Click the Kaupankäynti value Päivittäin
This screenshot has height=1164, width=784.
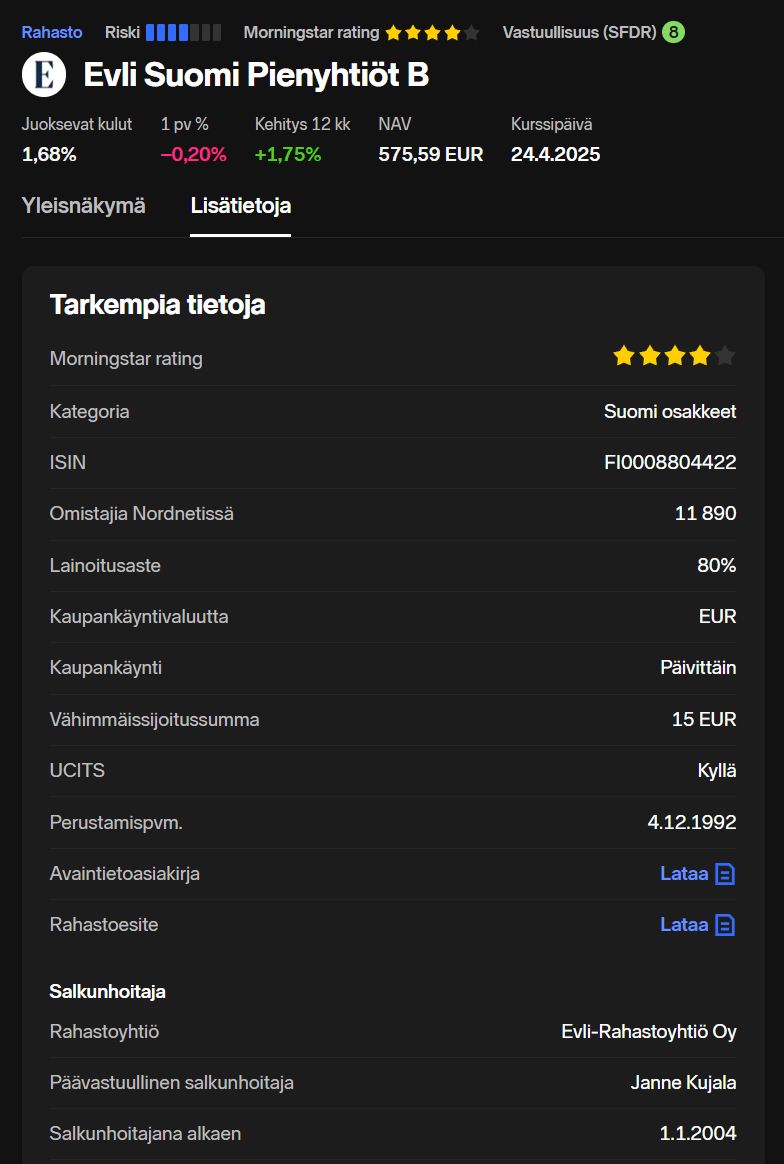tap(699, 668)
